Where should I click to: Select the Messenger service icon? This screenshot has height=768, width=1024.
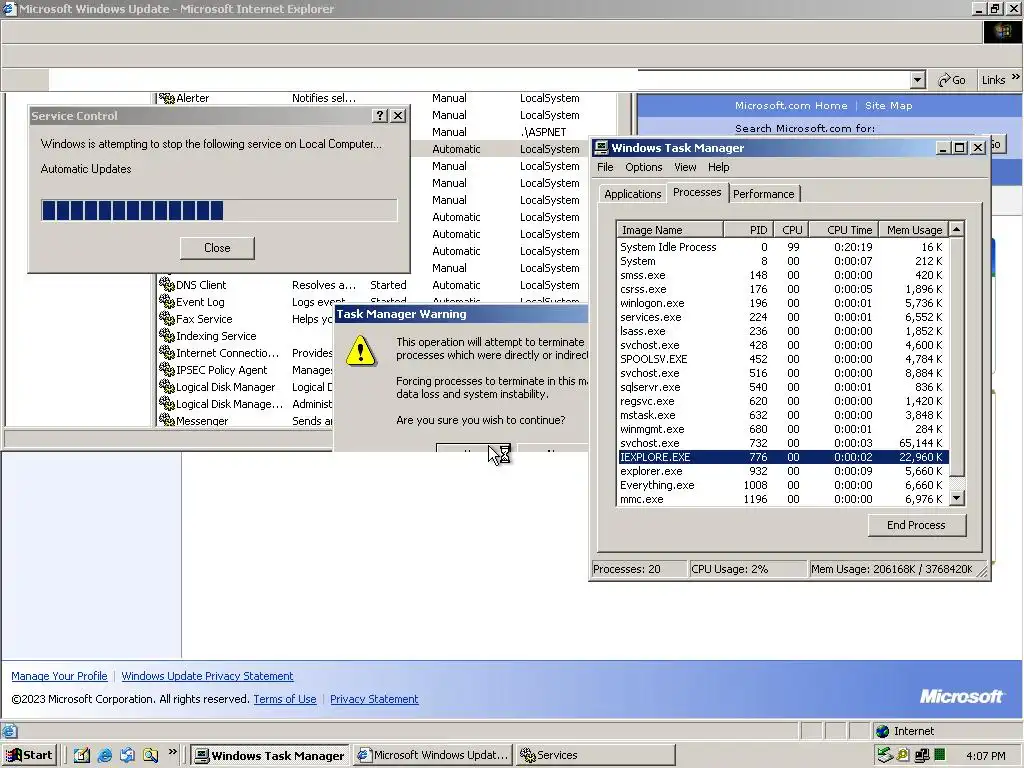click(x=167, y=421)
